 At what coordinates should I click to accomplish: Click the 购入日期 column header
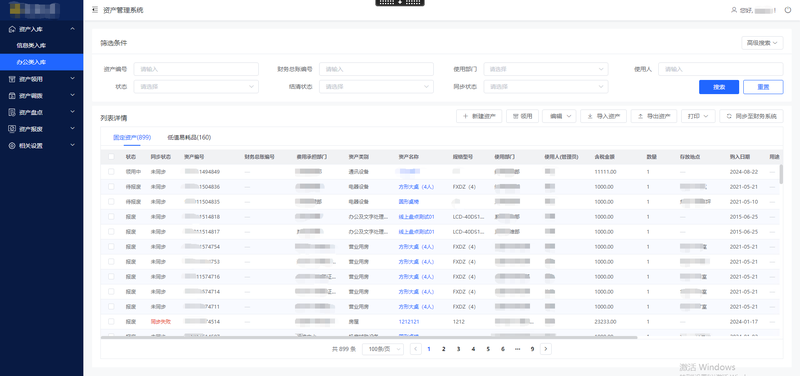coord(739,157)
